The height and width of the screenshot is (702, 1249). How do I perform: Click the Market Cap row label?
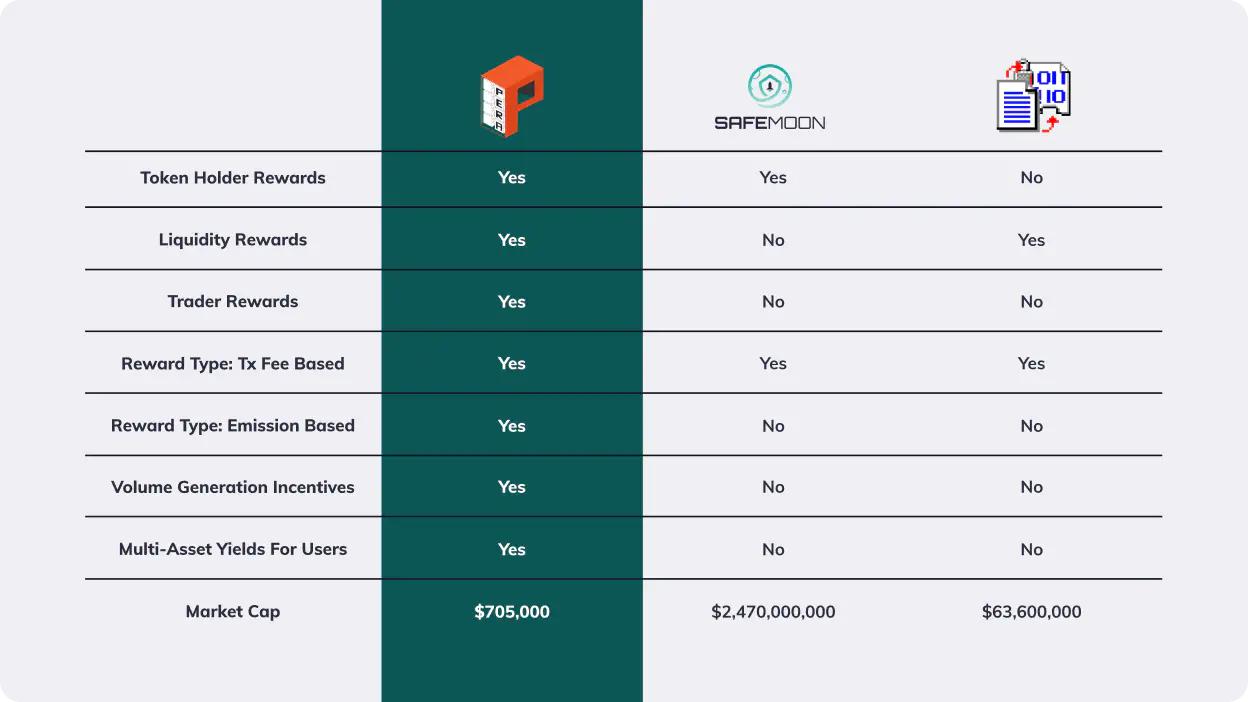(x=233, y=612)
